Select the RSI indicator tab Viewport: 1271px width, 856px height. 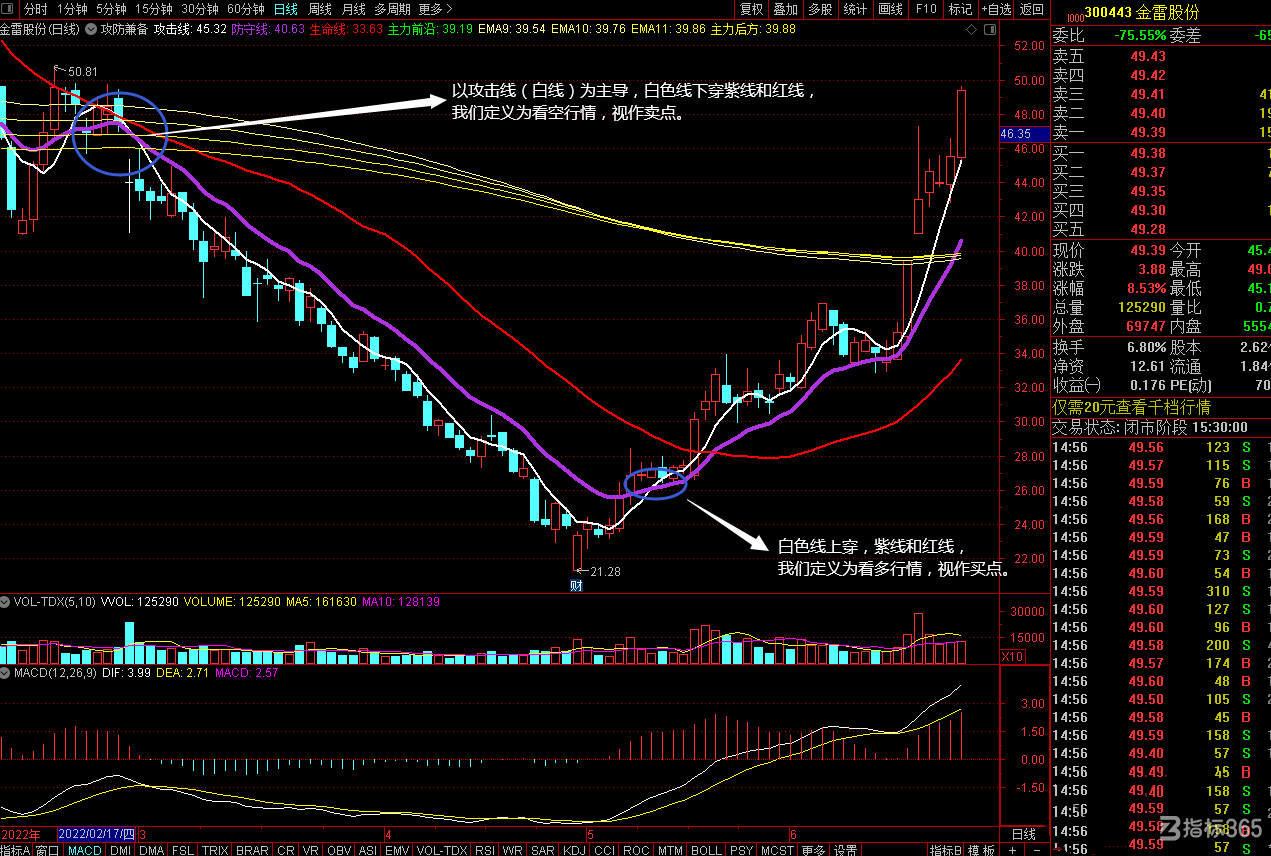[x=485, y=850]
